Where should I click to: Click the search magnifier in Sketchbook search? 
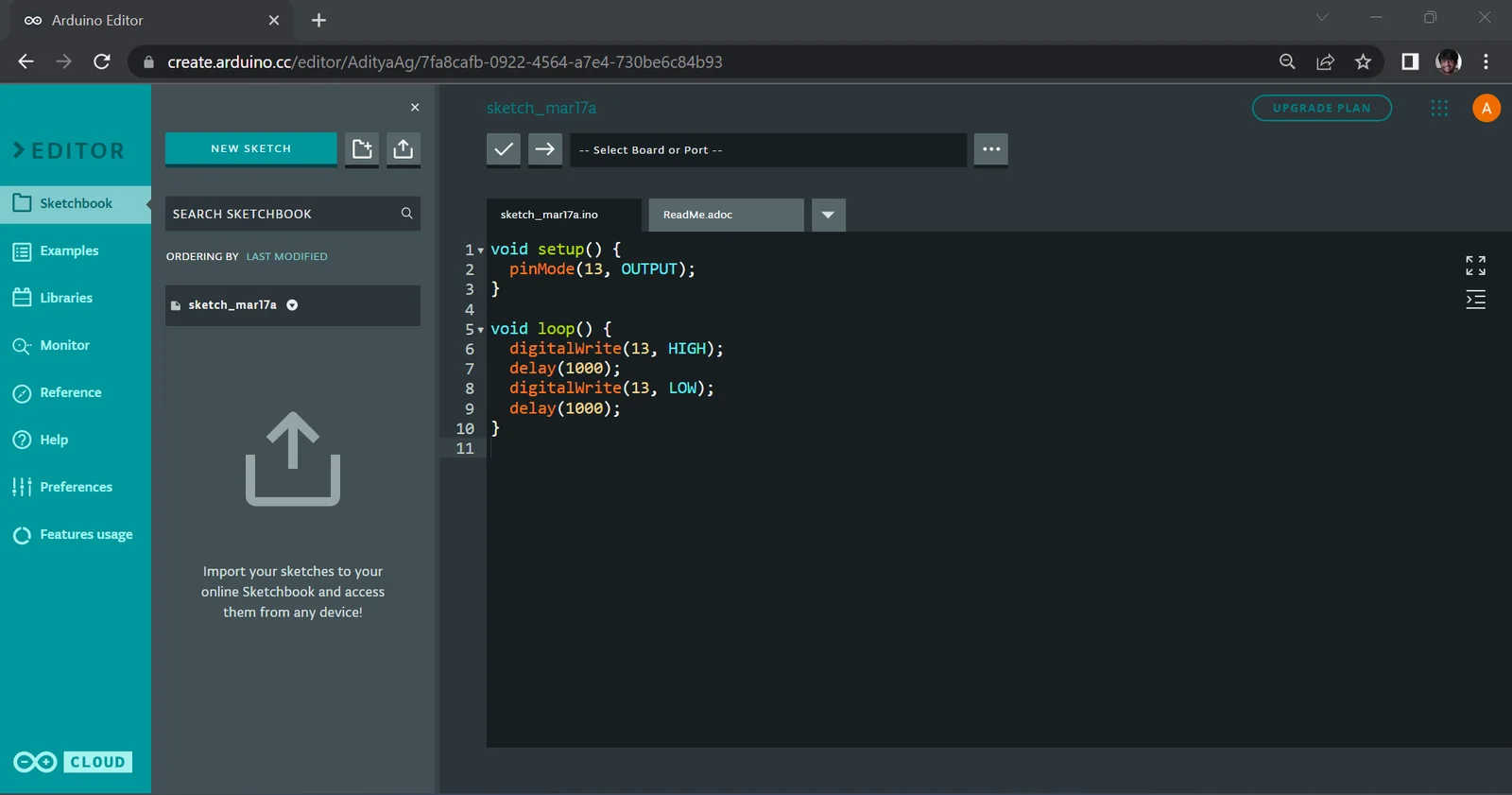click(406, 214)
